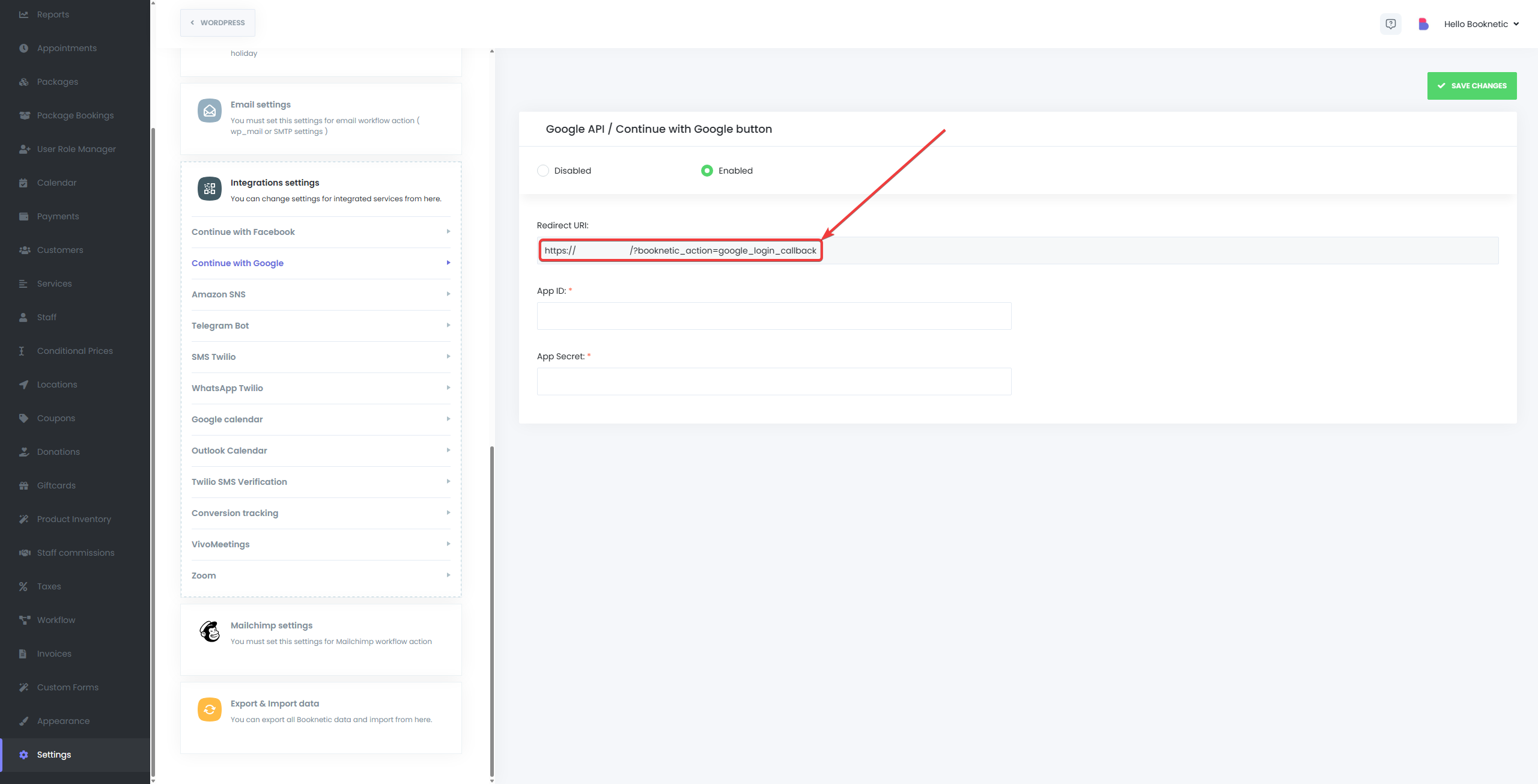Viewport: 1538px width, 784px height.
Task: Expand the SMS Twilio arrow
Action: (x=448, y=356)
